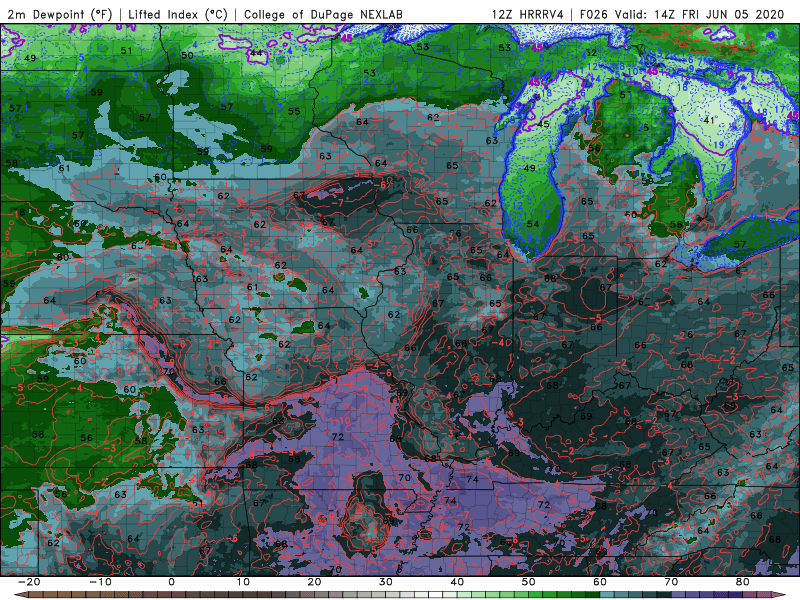Click the "40" label on the color scale
The image size is (800, 600).
[457, 582]
